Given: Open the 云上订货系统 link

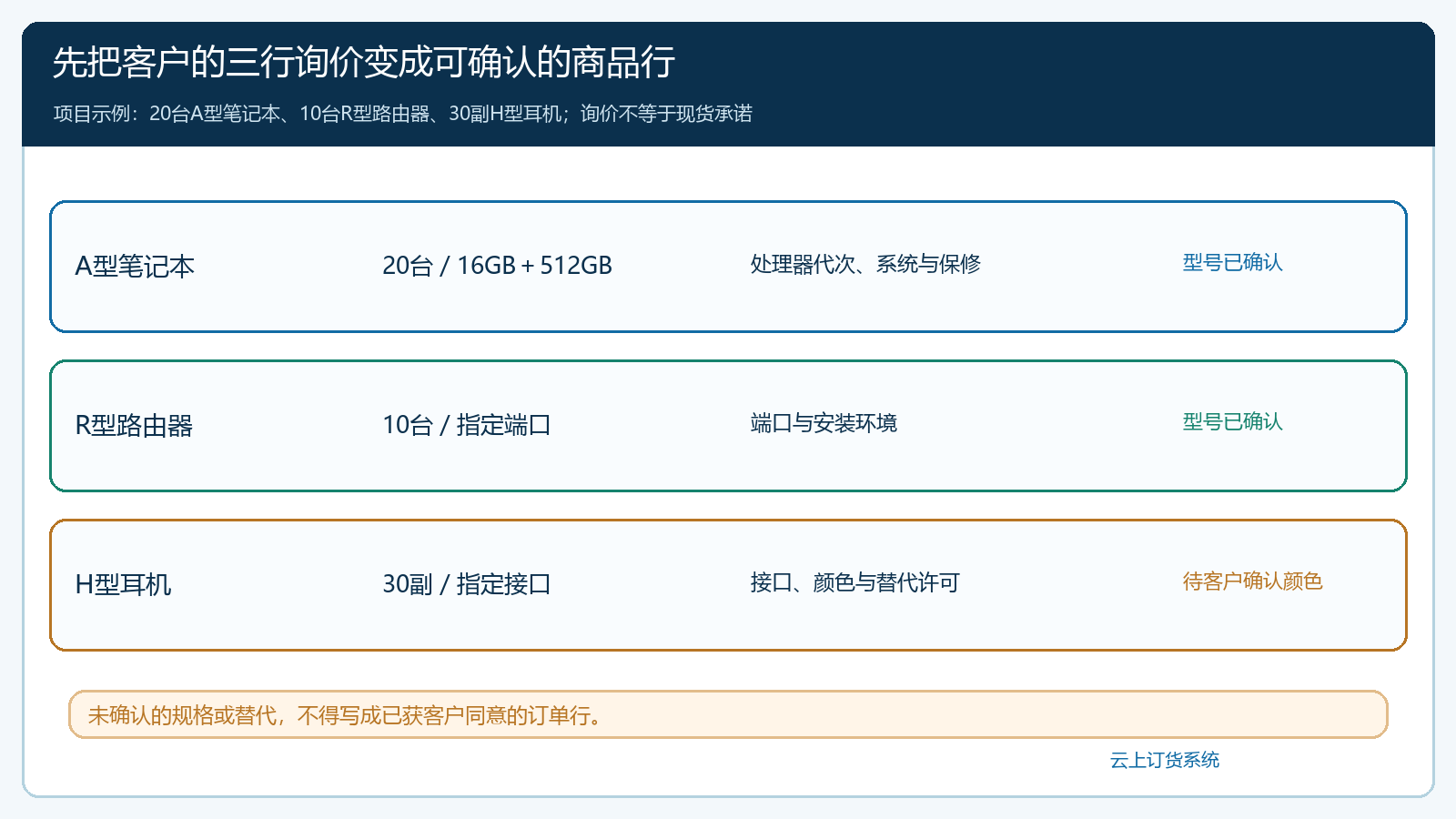Looking at the screenshot, I should click(x=1164, y=760).
